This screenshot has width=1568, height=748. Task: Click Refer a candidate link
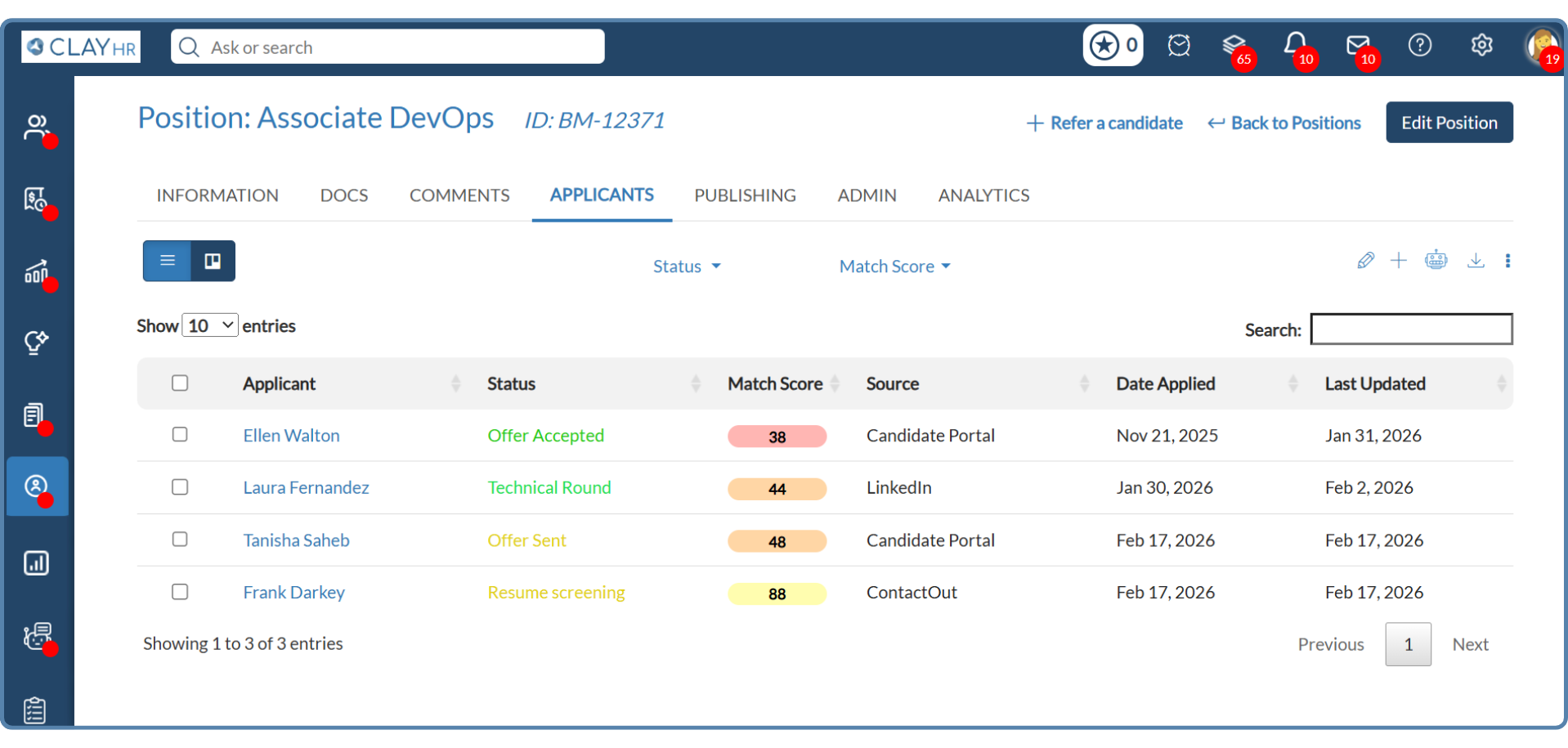[1104, 123]
